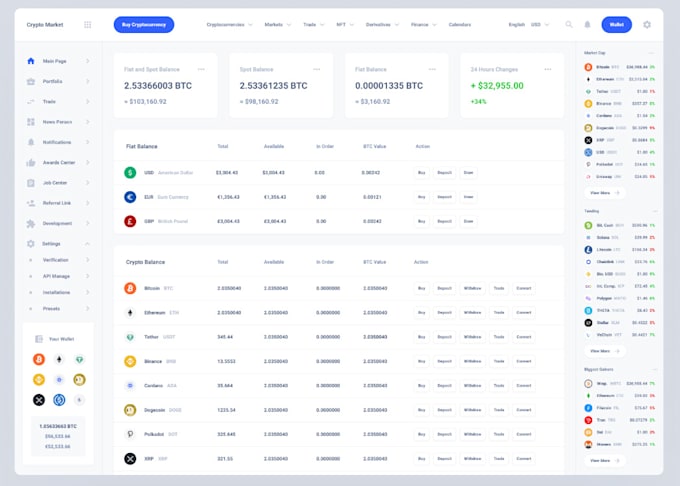Collapse the Market Cap panel dash
Screen dimensions: 680x486
click(651, 53)
